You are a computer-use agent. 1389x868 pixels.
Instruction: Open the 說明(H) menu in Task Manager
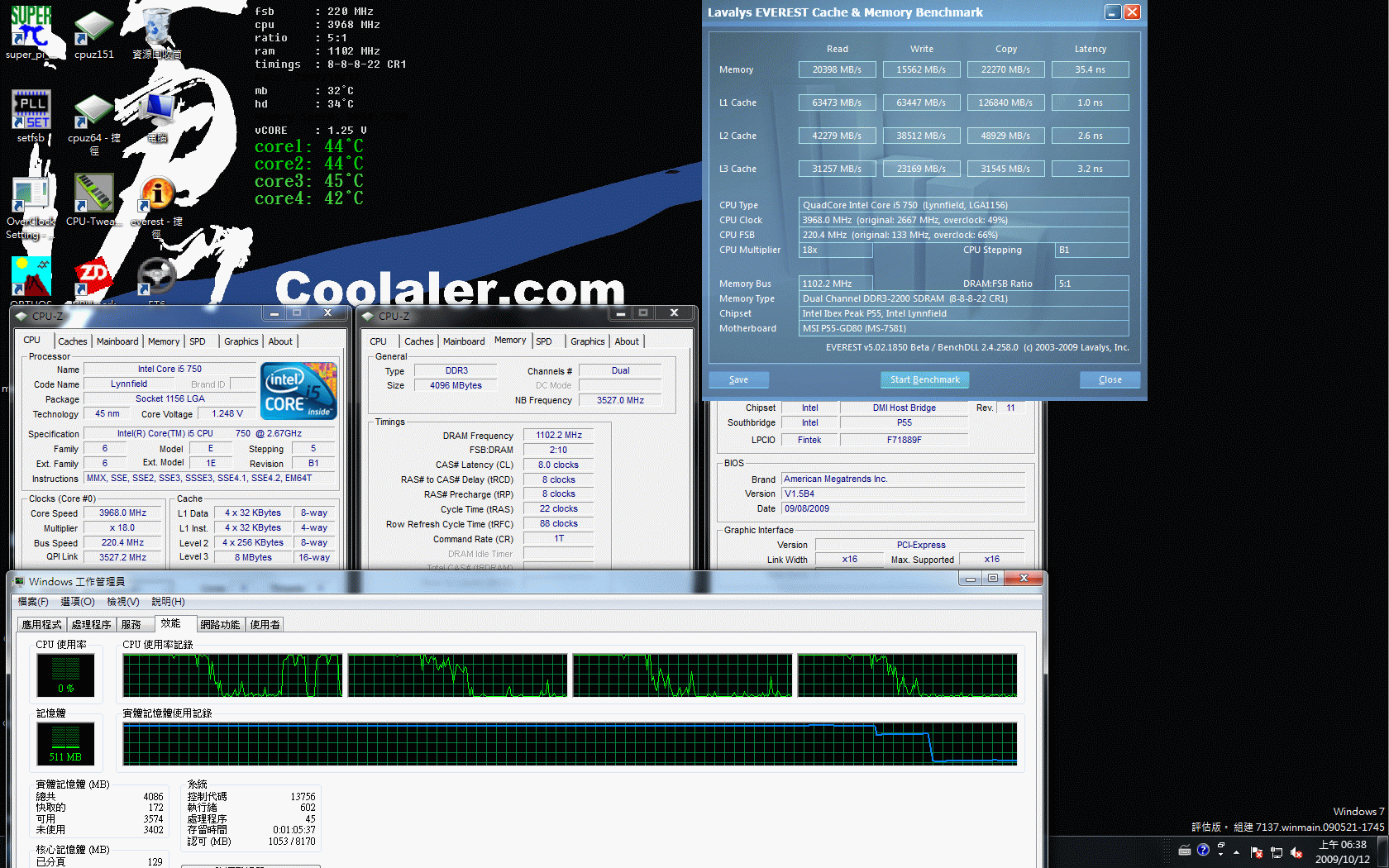pos(169,602)
